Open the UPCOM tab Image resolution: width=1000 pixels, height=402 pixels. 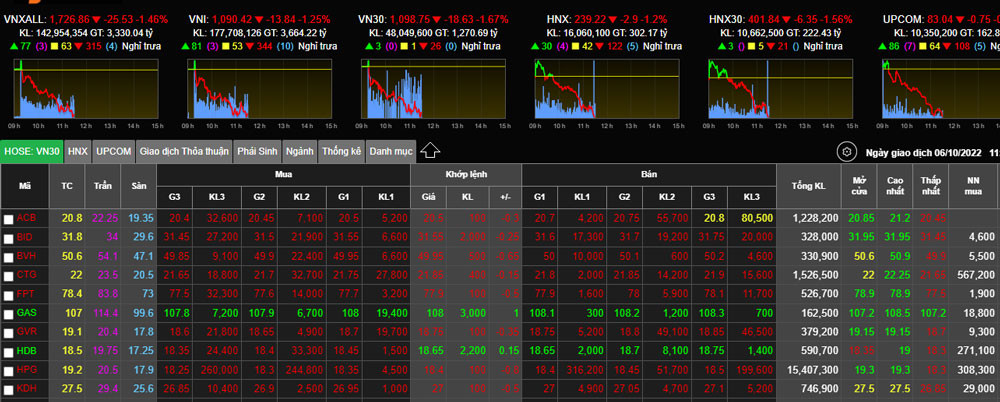(115, 151)
